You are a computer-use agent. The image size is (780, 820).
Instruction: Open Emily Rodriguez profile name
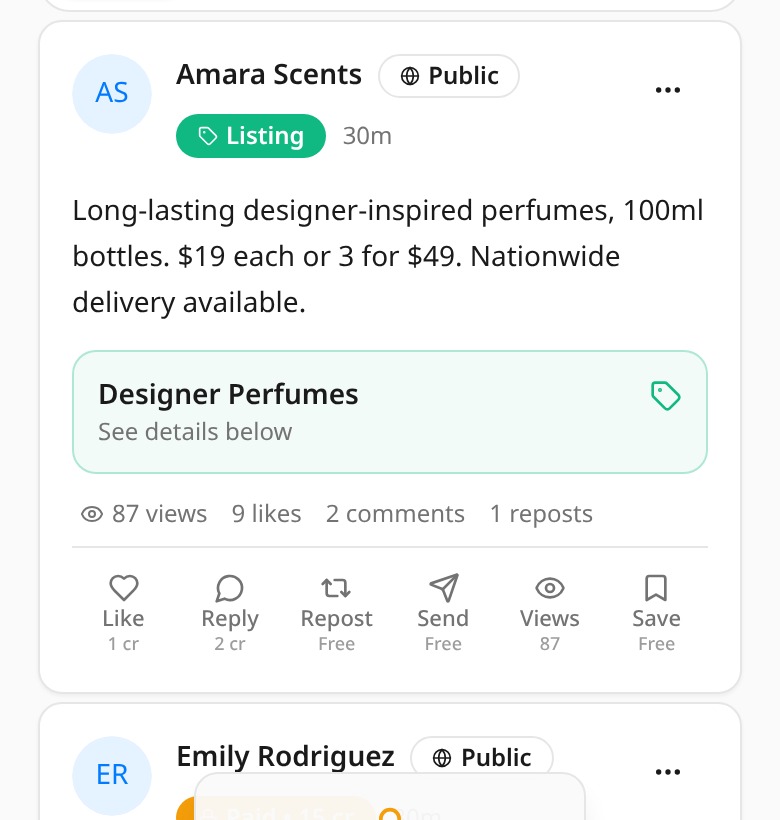[285, 757]
